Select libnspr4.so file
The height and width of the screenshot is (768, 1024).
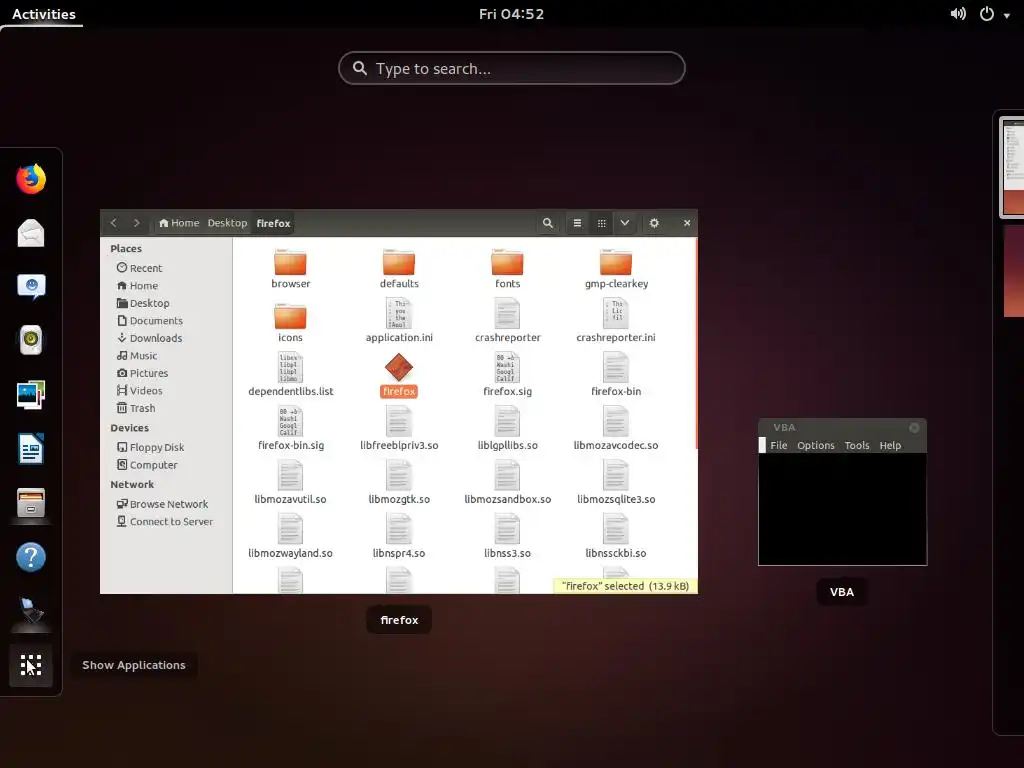click(x=399, y=536)
